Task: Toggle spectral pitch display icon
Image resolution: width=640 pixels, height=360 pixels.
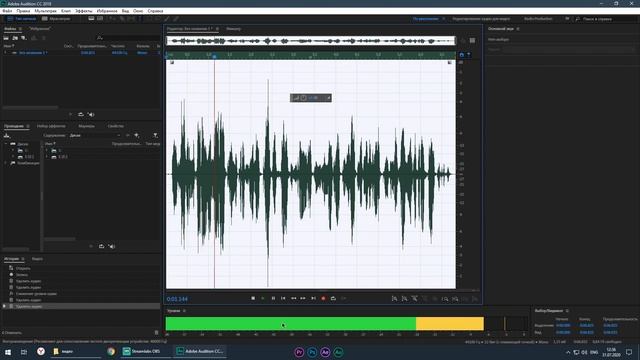Action: 100,19
